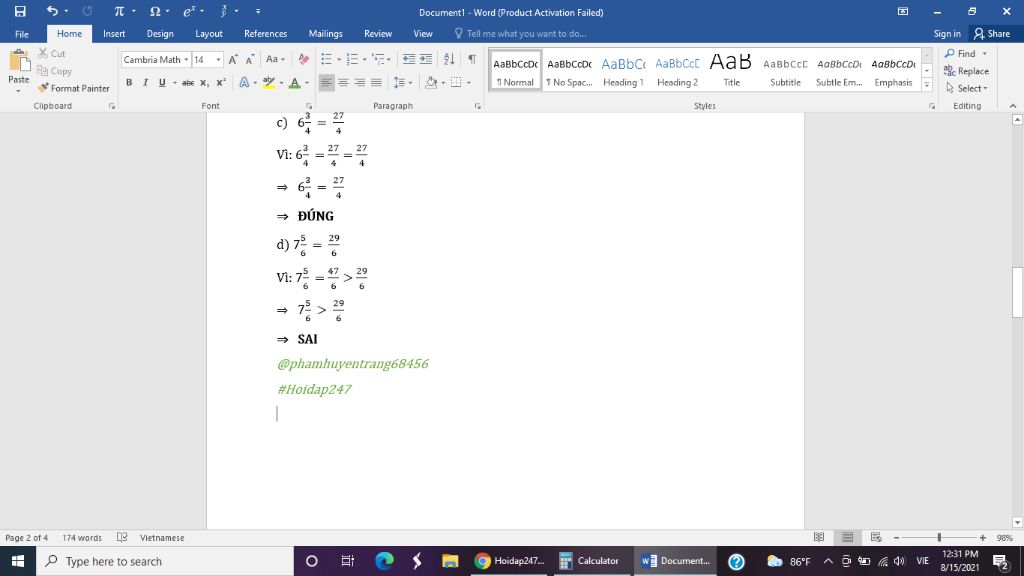Insert a symbol using the omega icon

click(155, 11)
